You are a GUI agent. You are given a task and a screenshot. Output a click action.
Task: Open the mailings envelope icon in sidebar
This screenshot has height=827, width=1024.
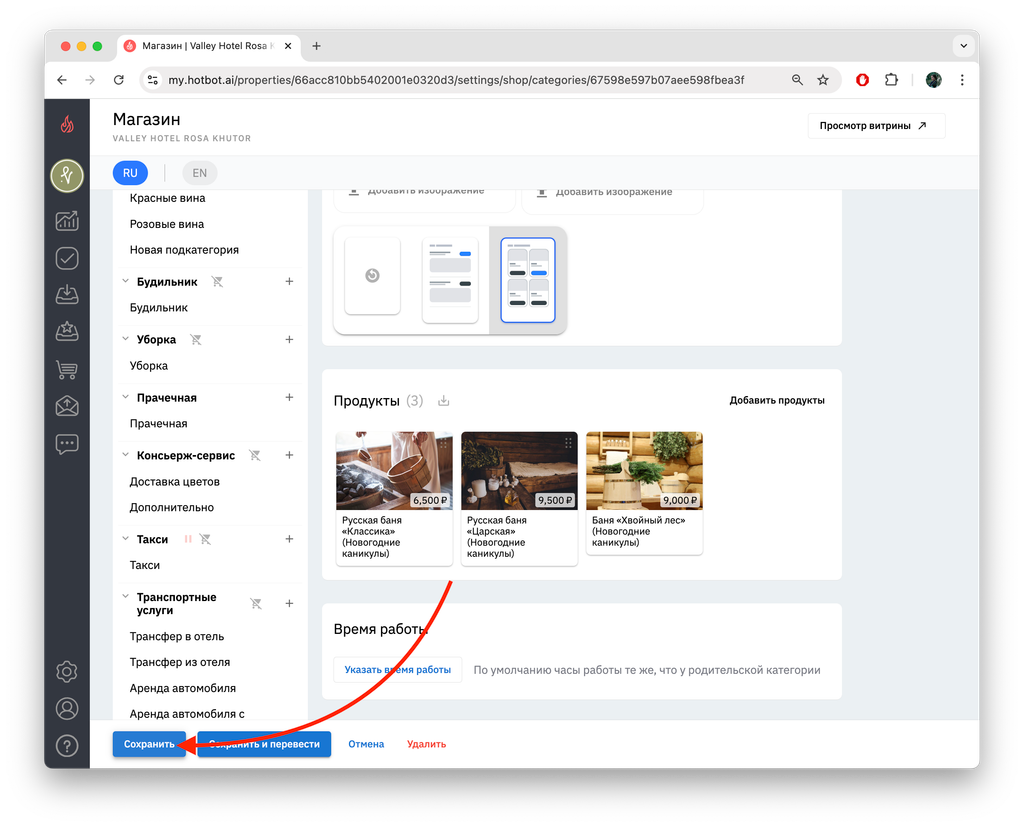(x=67, y=406)
